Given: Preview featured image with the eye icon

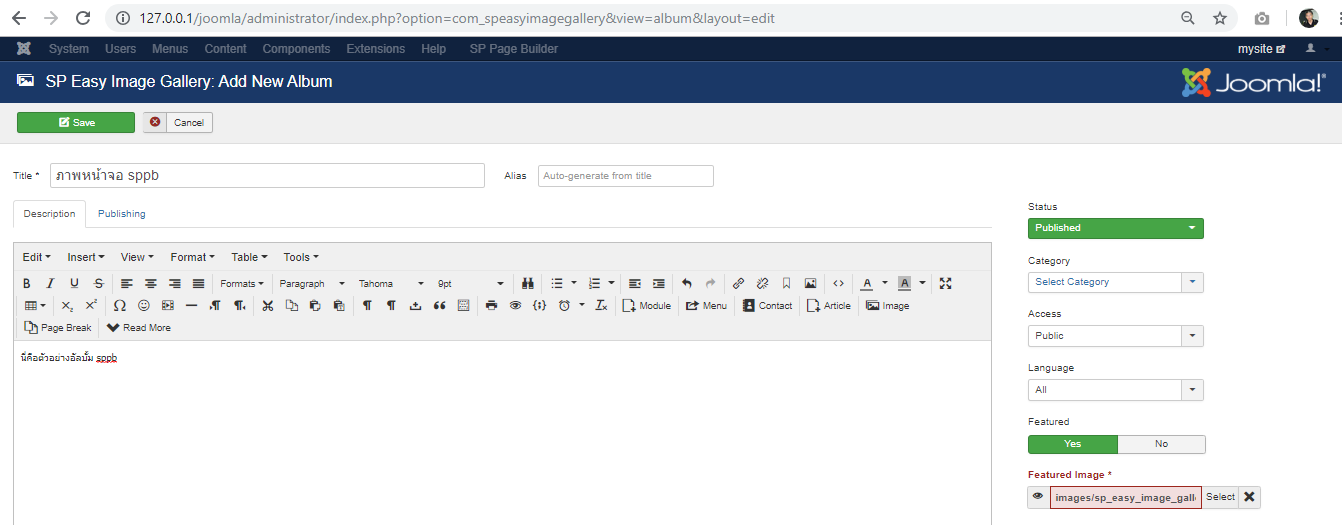Looking at the screenshot, I should (x=1038, y=497).
